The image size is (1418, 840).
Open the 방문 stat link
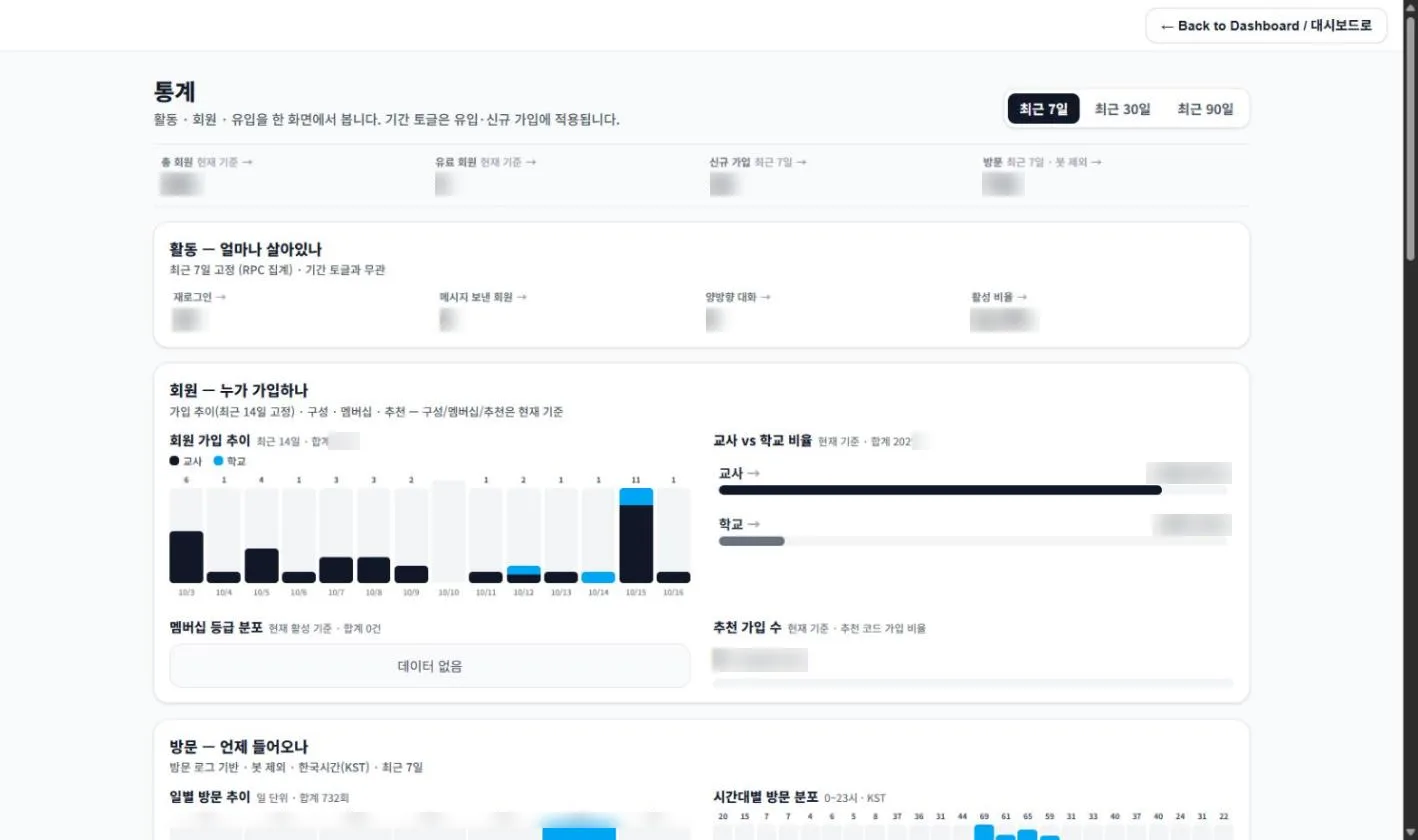1042,162
